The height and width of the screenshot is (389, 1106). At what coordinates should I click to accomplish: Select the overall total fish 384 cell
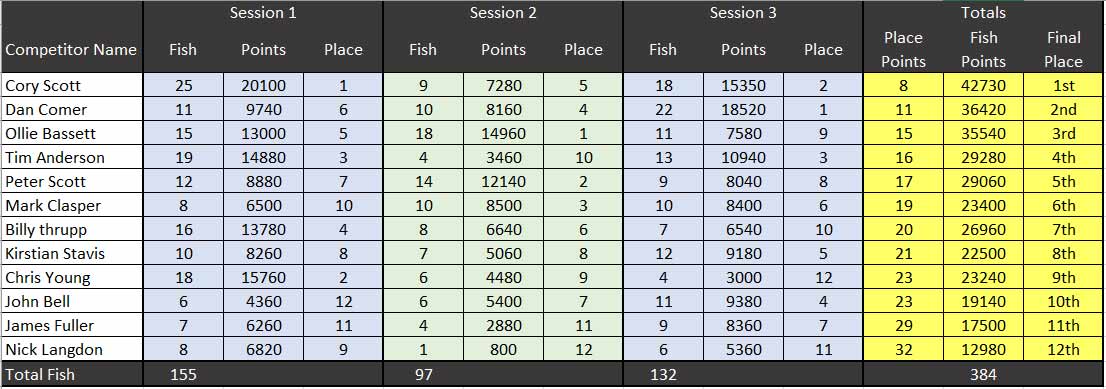pos(983,374)
